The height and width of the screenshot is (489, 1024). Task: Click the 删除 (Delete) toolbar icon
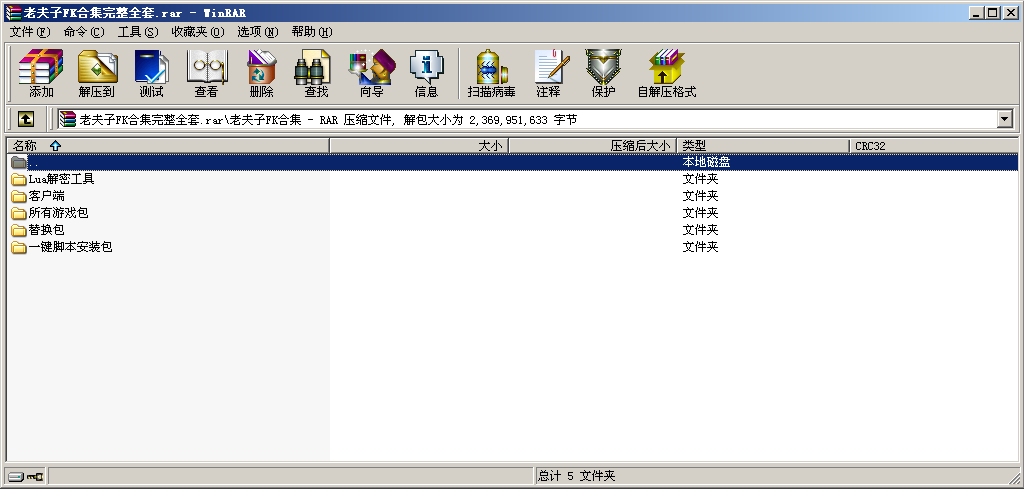(261, 73)
